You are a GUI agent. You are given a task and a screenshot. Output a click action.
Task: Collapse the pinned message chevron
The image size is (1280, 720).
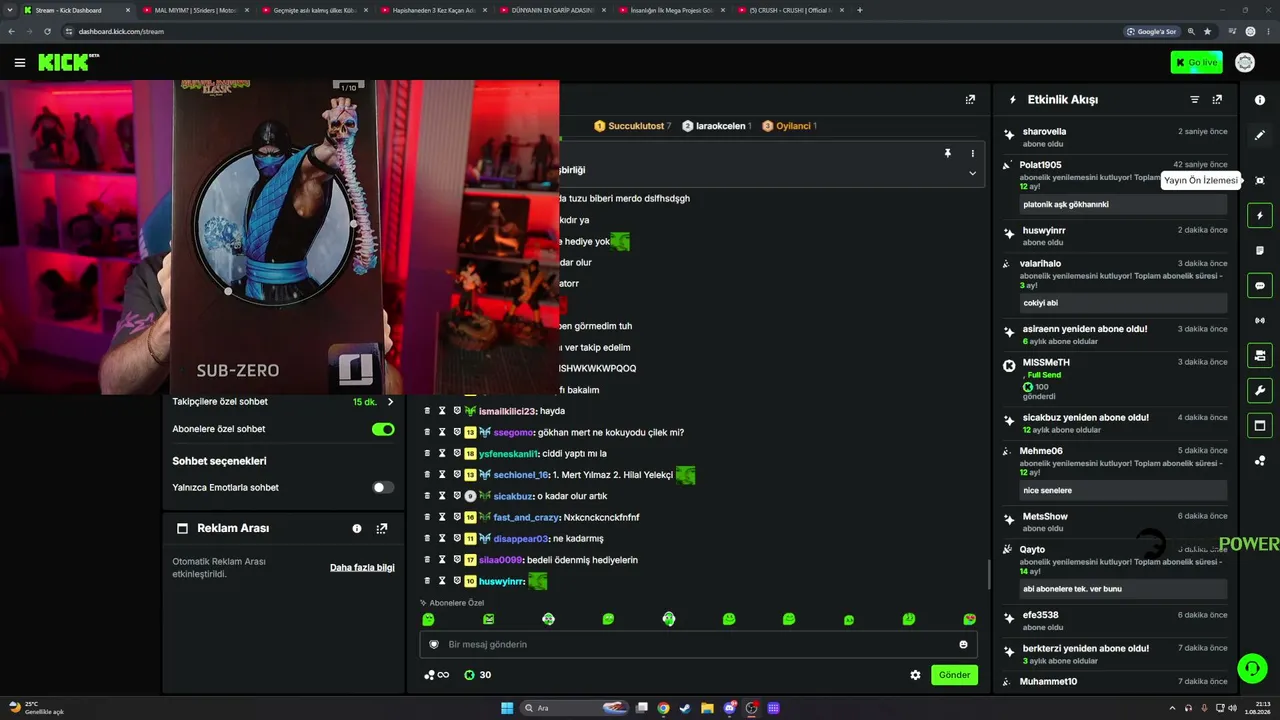point(972,173)
